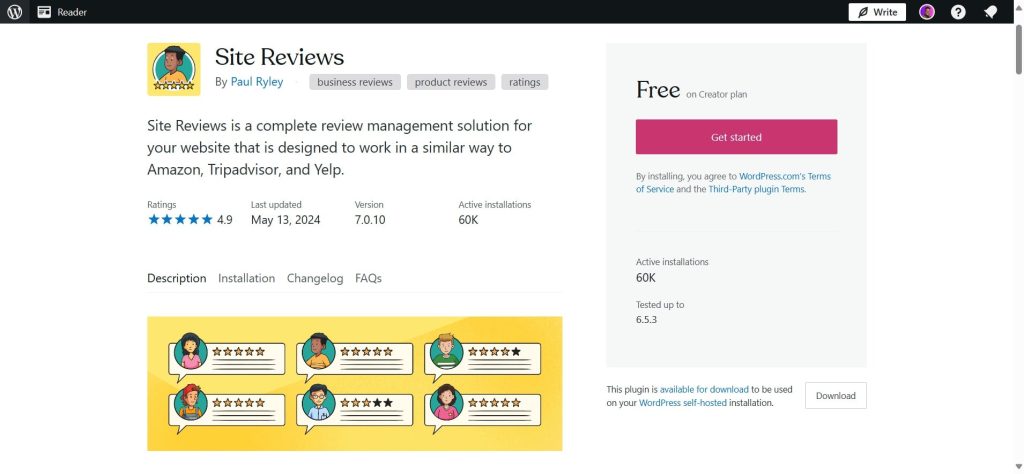Click the May 13, 2024 date
The height and width of the screenshot is (474, 1024).
tap(285, 220)
